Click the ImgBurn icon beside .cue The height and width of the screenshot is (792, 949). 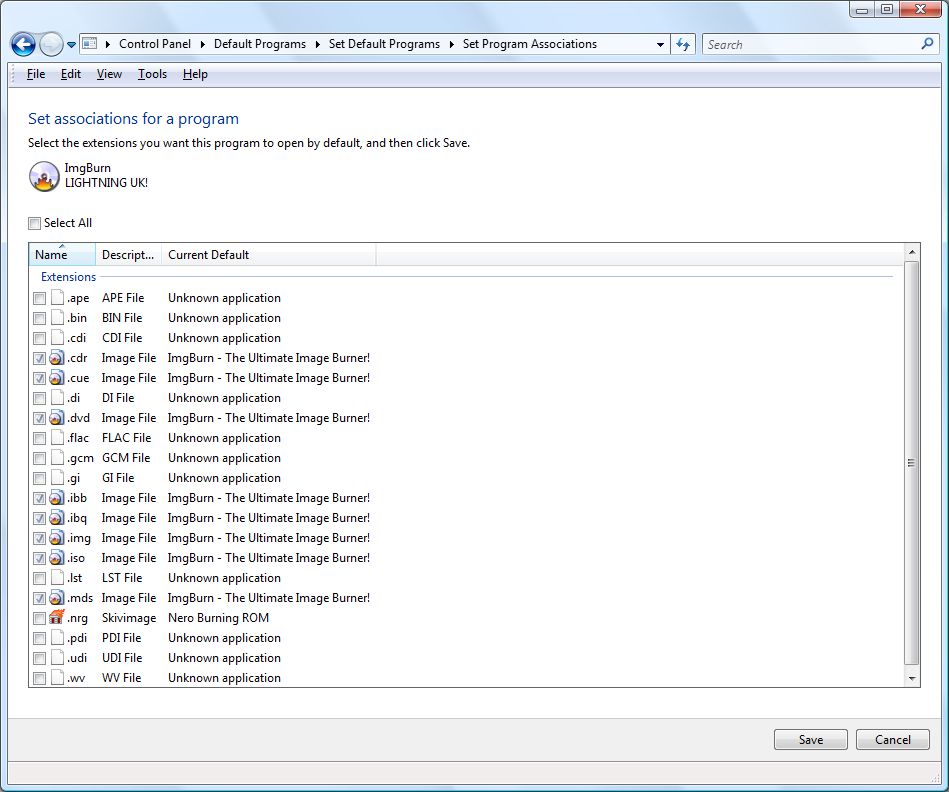pos(57,378)
